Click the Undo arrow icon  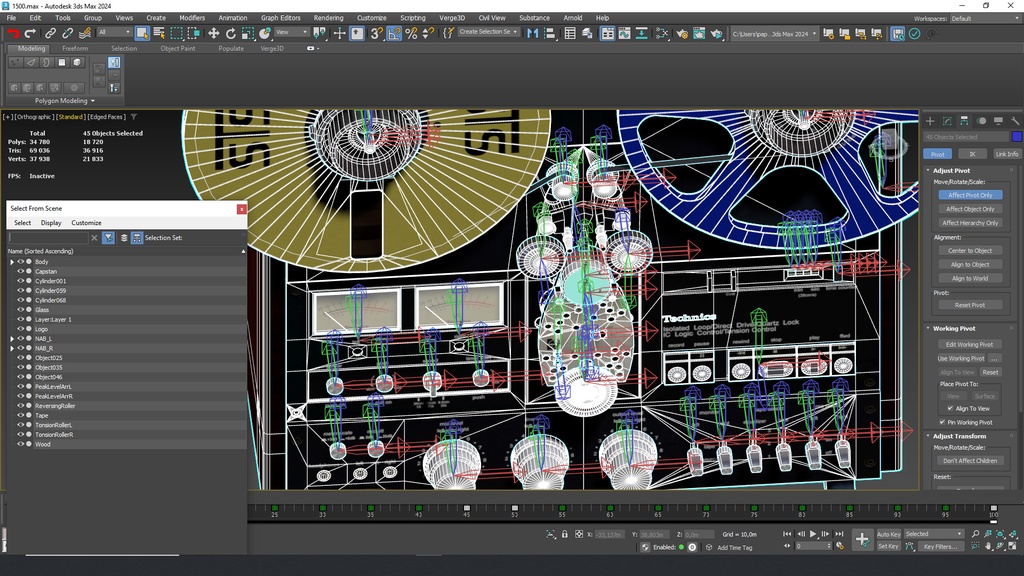click(14, 33)
